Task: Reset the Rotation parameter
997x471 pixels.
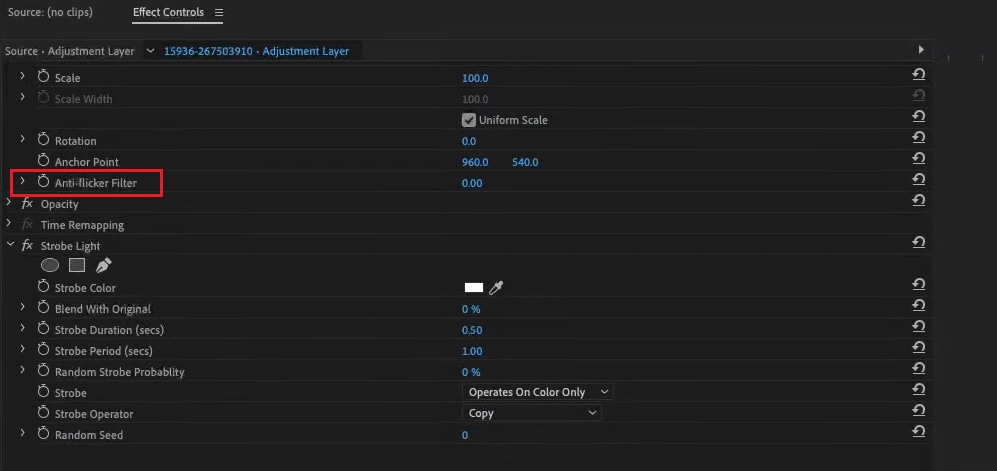Action: click(x=918, y=137)
